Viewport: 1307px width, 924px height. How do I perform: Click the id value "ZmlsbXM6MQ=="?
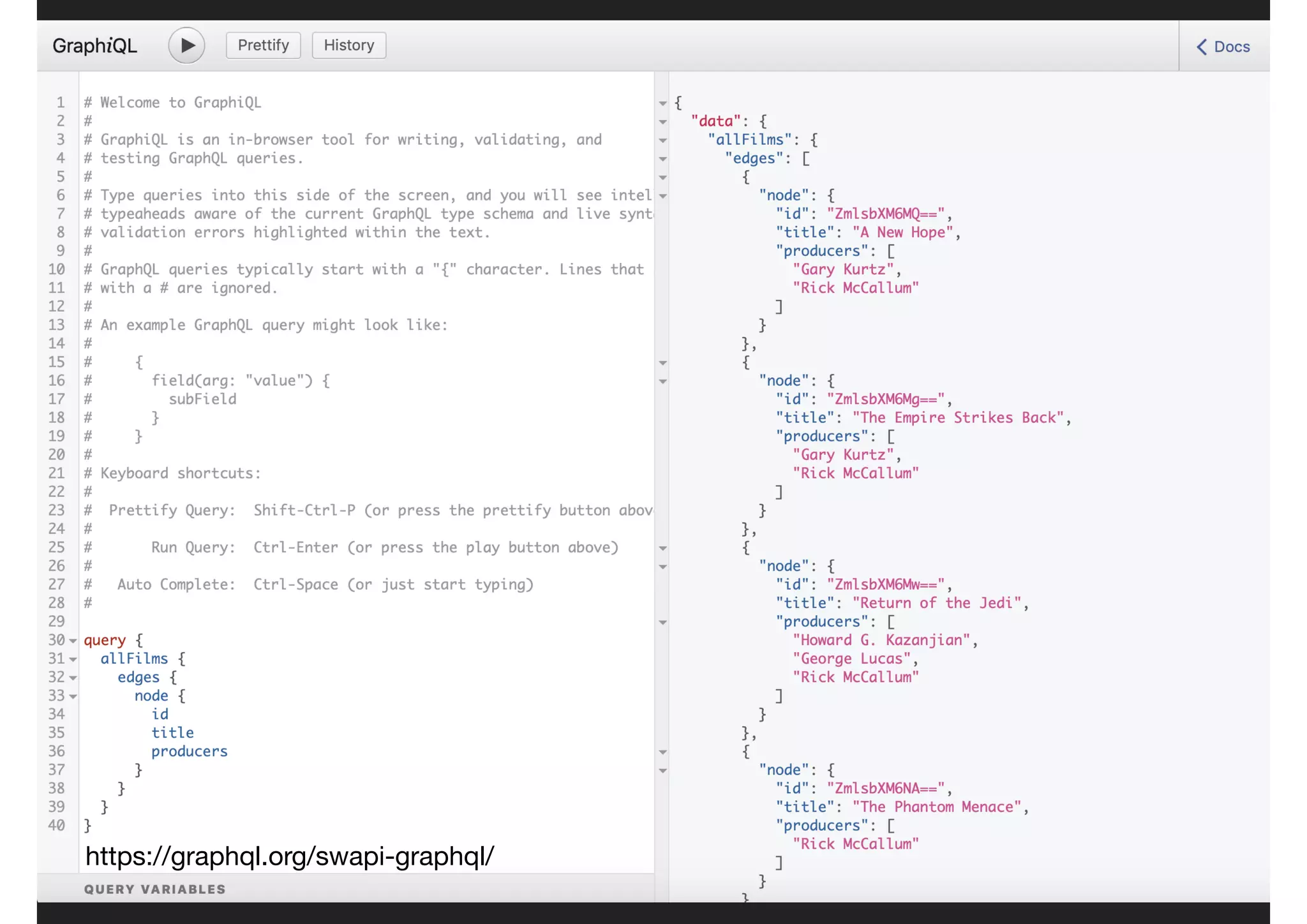pos(886,214)
